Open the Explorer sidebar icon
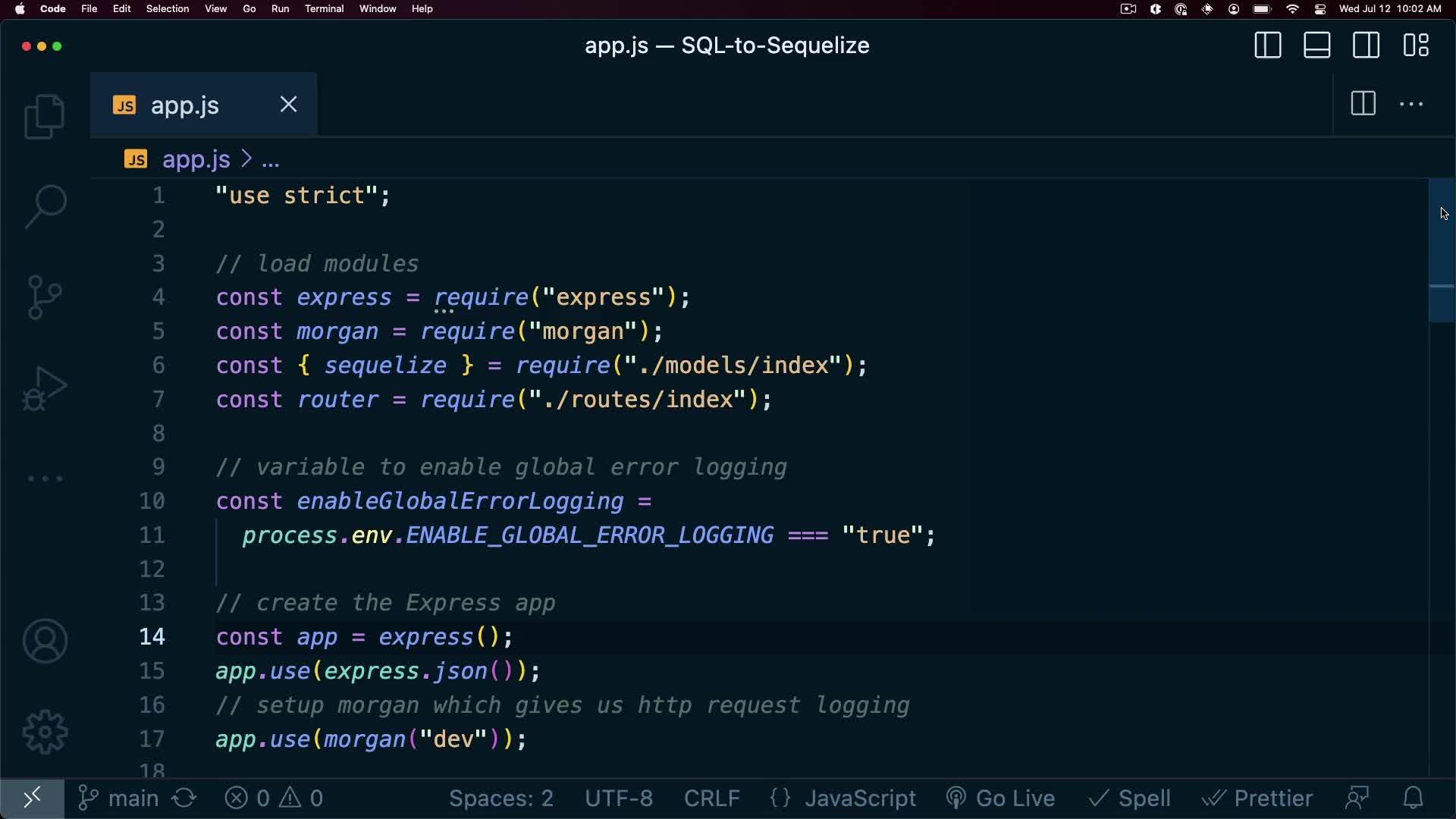 pos(45,116)
